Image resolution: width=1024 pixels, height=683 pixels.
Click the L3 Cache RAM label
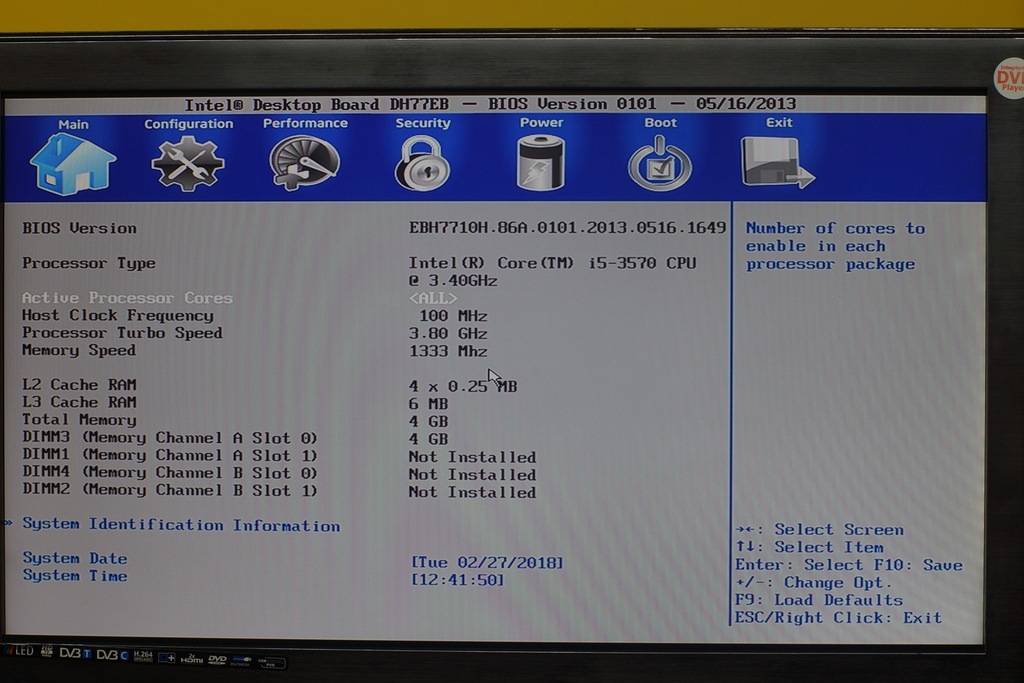(79, 402)
